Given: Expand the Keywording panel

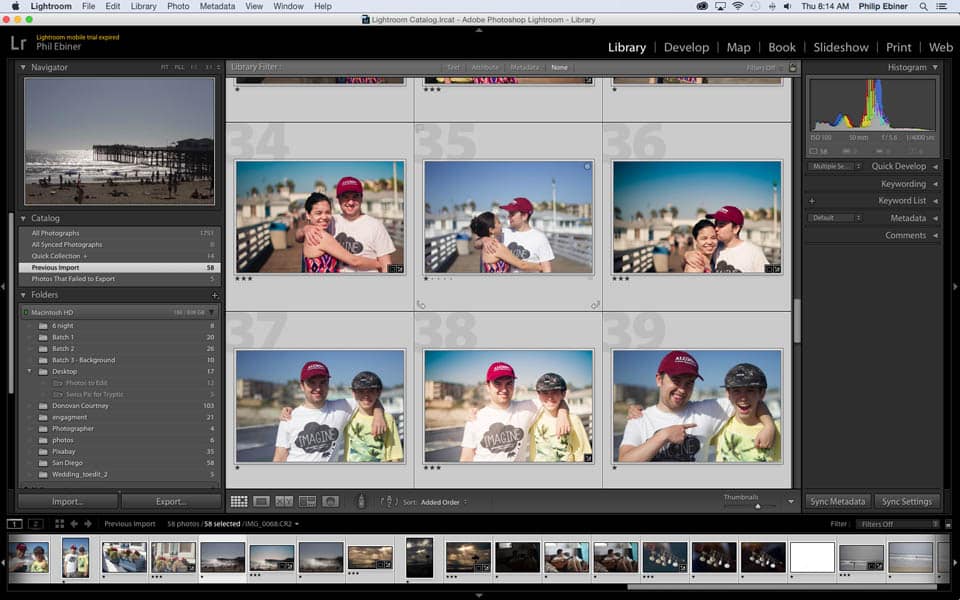Looking at the screenshot, I should point(935,184).
